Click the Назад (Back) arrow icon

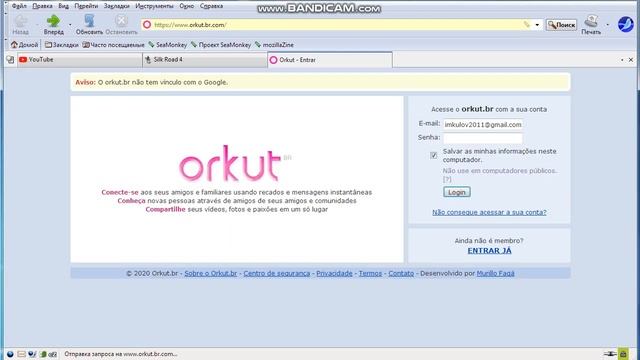tap(21, 21)
